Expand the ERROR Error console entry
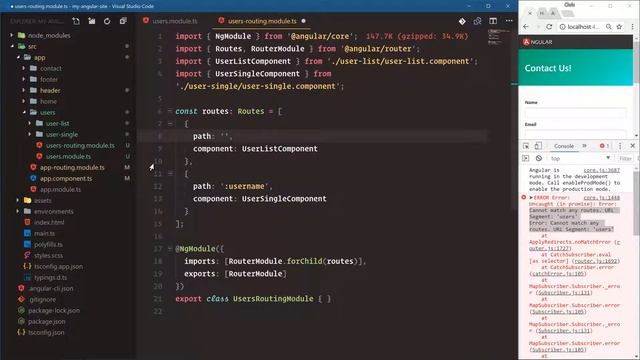The width and height of the screenshot is (640, 360). (x=531, y=198)
